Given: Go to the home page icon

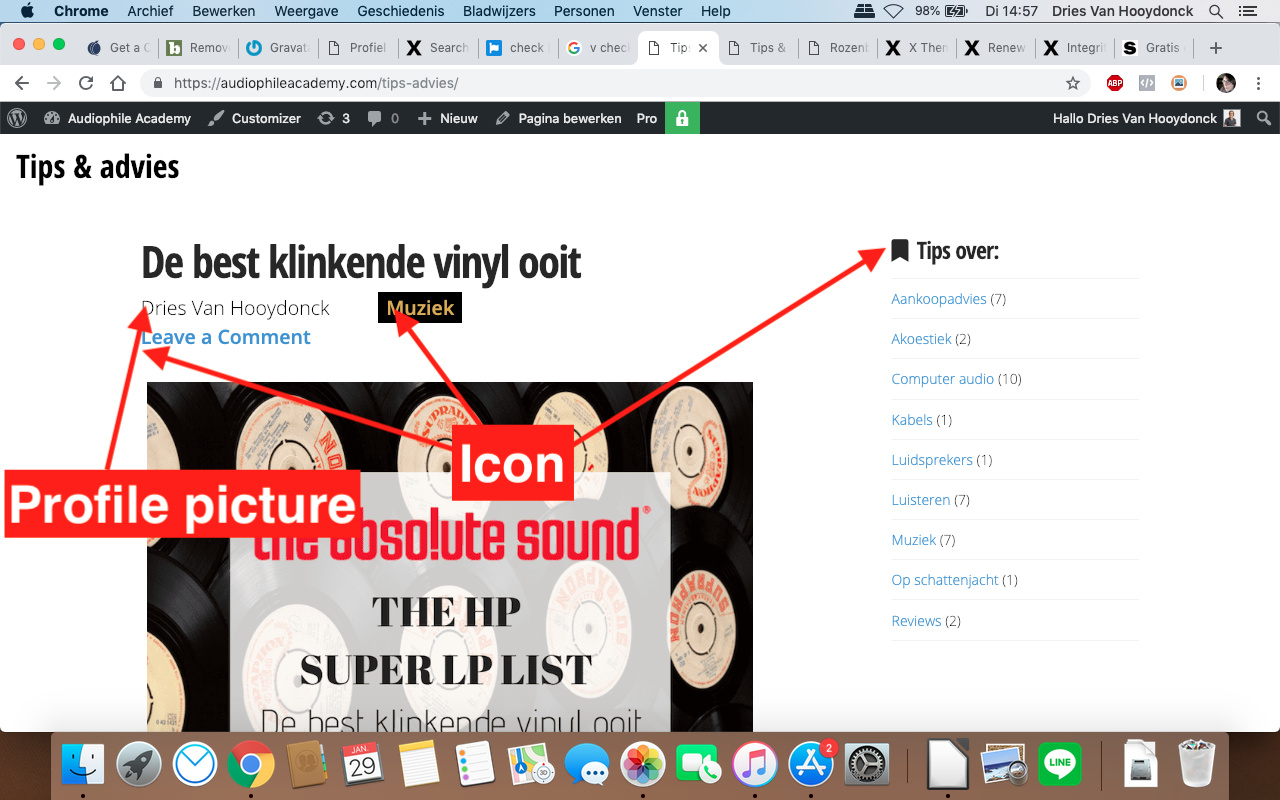Looking at the screenshot, I should [118, 83].
